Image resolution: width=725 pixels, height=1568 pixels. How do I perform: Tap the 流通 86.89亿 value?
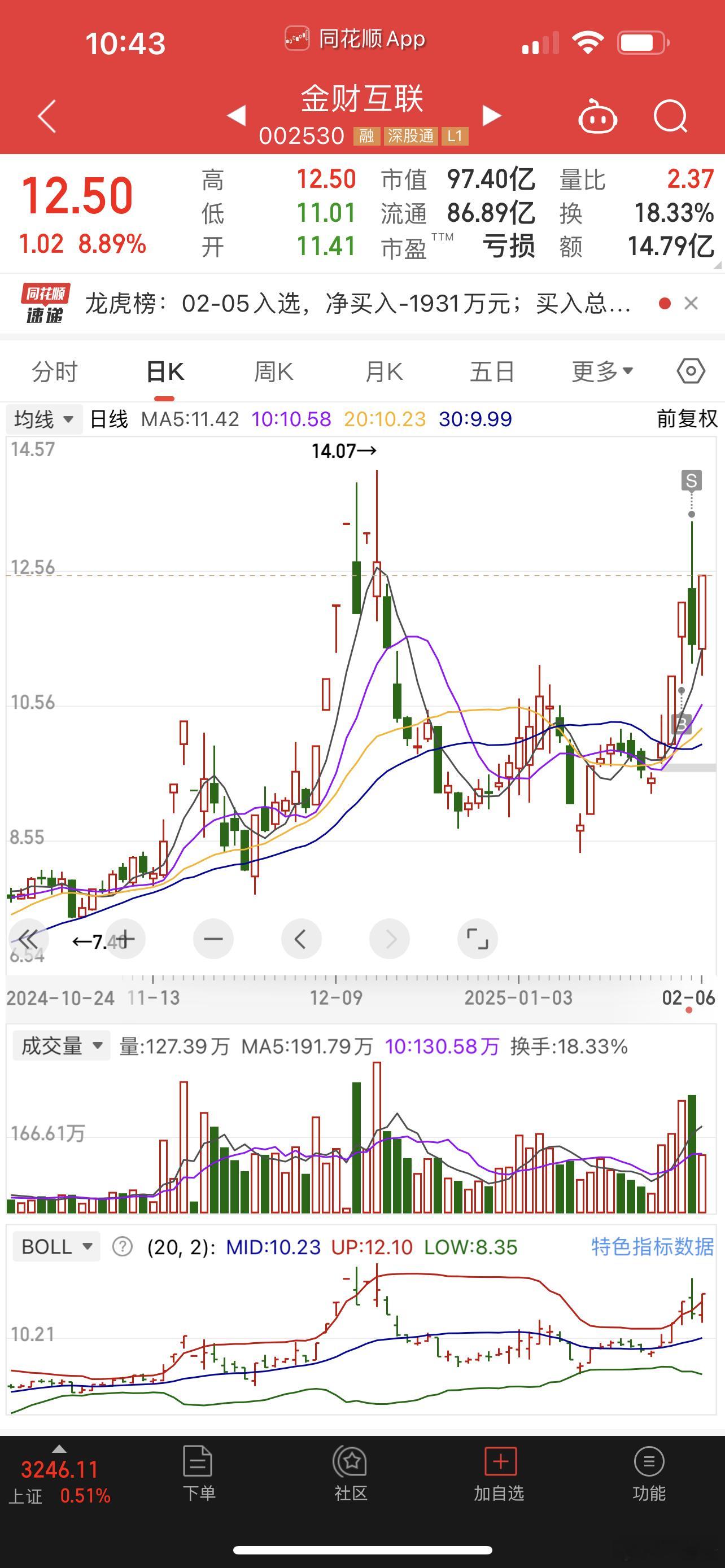click(491, 213)
